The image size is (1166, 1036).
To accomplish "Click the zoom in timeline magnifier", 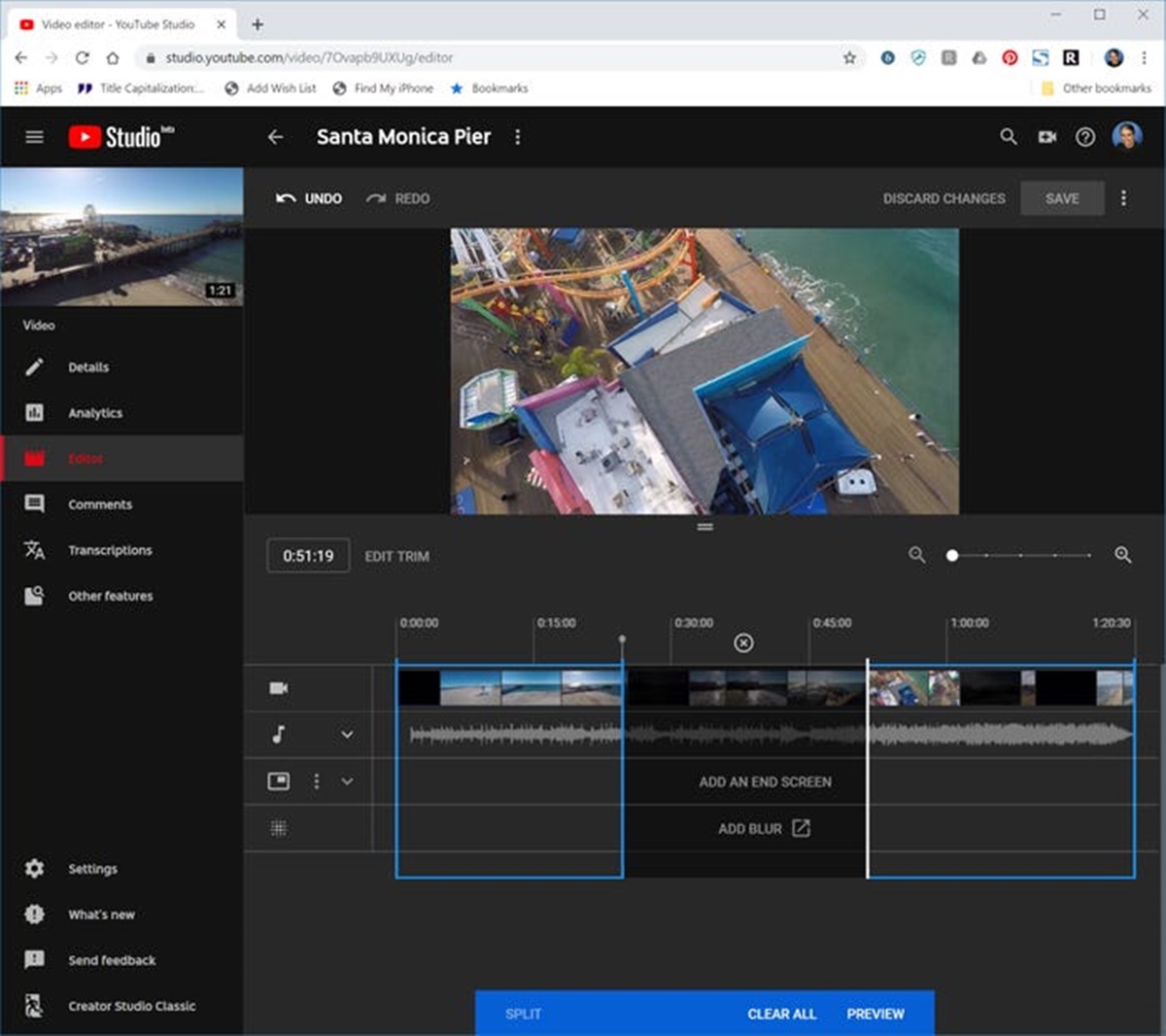I will pos(1122,555).
